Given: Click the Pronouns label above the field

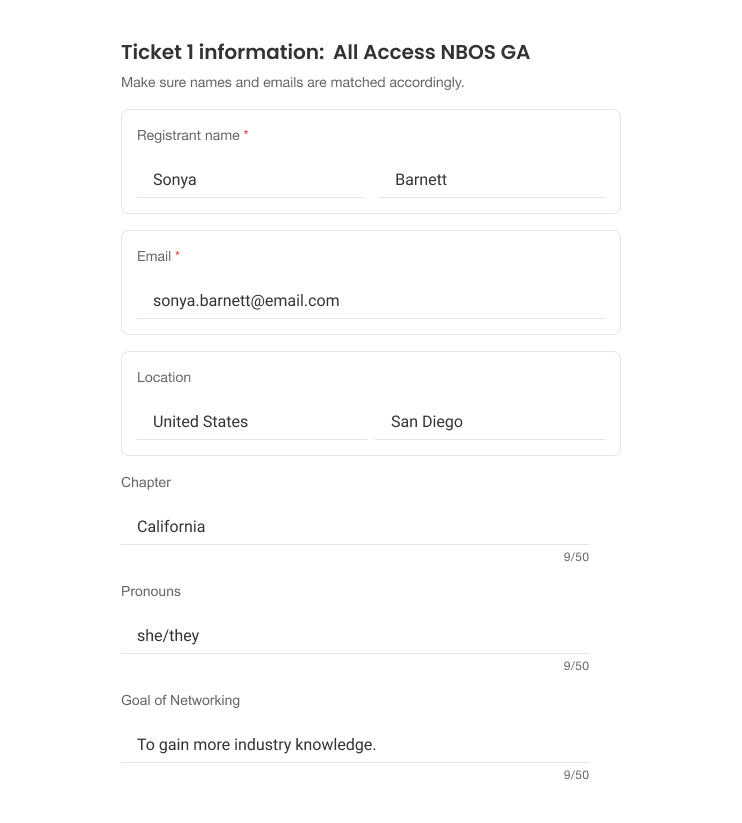Looking at the screenshot, I should point(151,591).
